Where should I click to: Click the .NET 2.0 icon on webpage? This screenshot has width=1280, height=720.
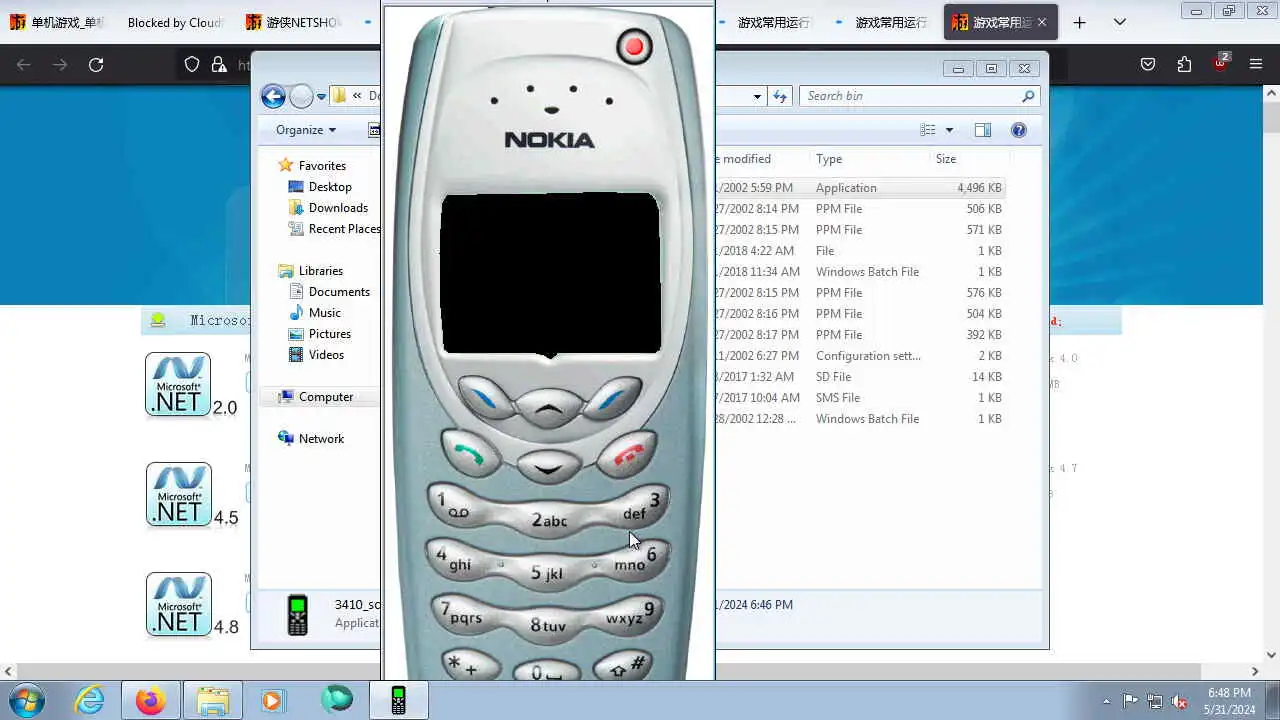click(178, 384)
